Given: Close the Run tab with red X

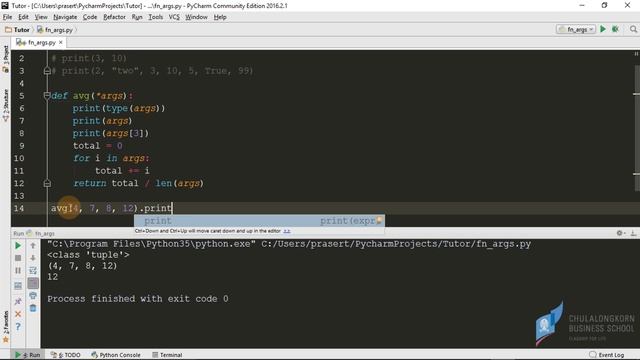Looking at the screenshot, I should [18, 314].
